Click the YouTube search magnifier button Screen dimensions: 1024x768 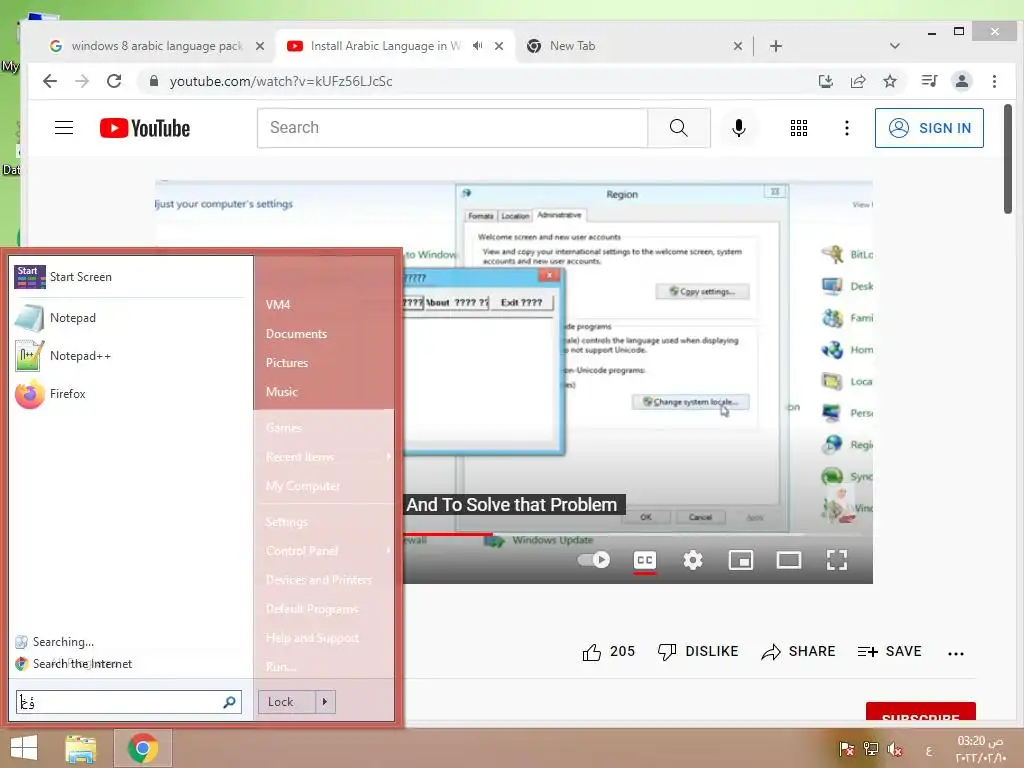[679, 128]
